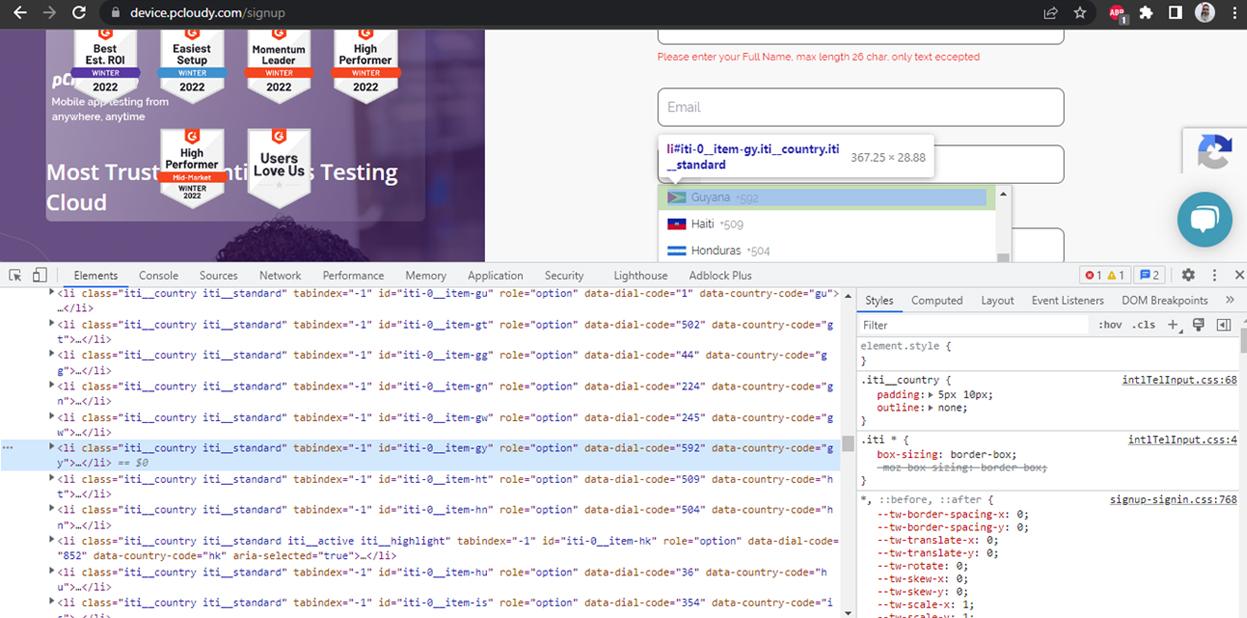This screenshot has height=618, width=1247.
Task: Open the Application tab
Action: pos(495,275)
